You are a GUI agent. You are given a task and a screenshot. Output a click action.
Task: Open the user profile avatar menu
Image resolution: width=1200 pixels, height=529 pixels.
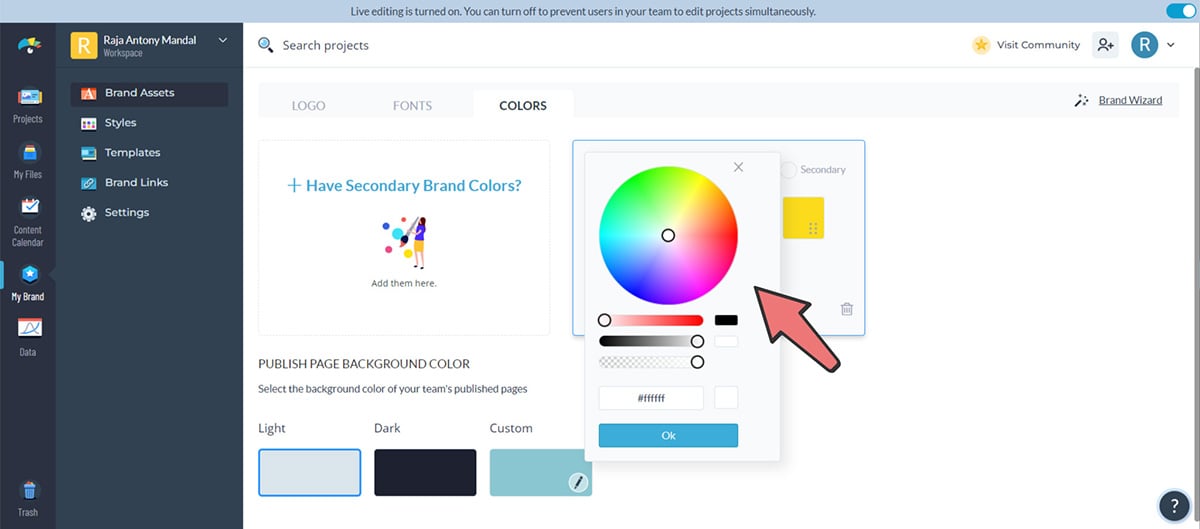coord(1145,45)
